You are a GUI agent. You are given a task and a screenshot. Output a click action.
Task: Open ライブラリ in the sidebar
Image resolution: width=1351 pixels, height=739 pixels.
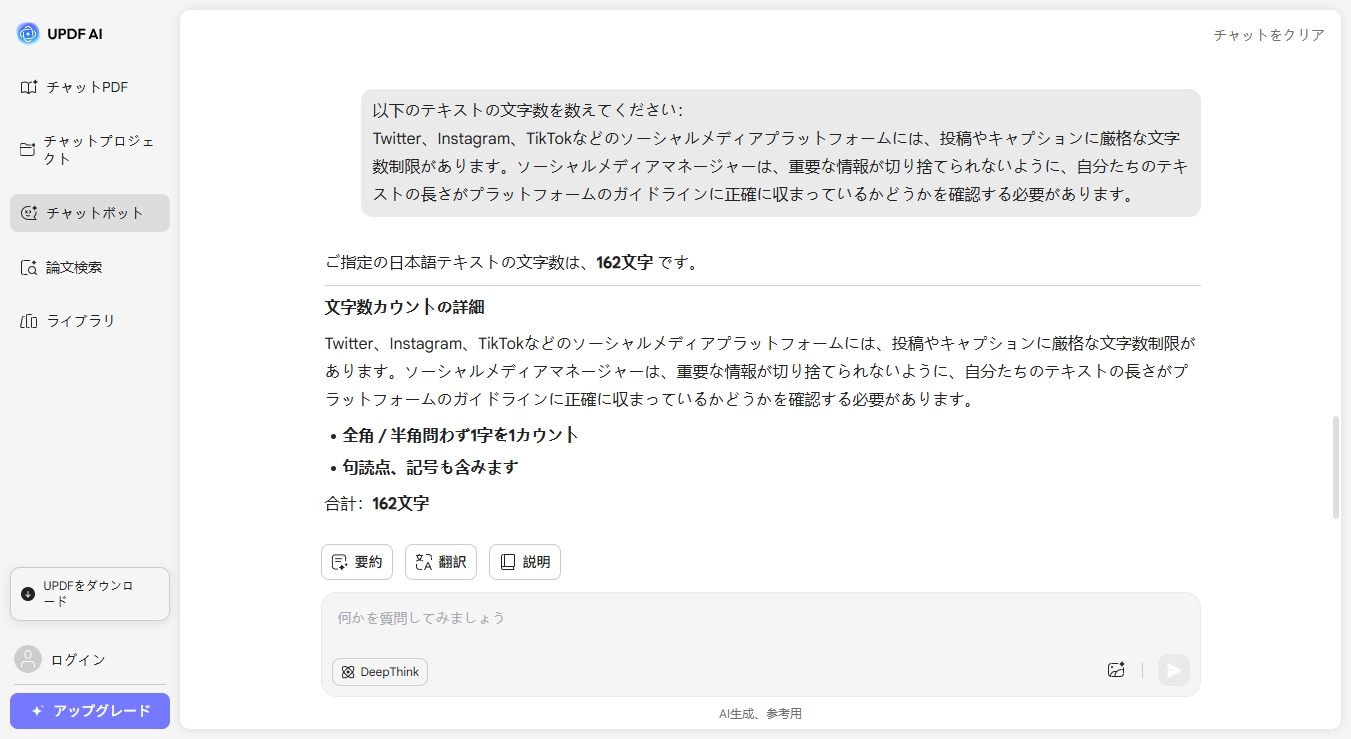[x=90, y=321]
